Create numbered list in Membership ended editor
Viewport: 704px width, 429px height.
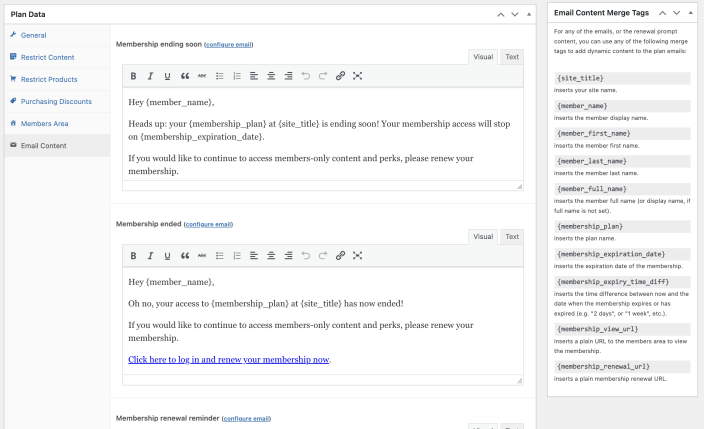237,256
